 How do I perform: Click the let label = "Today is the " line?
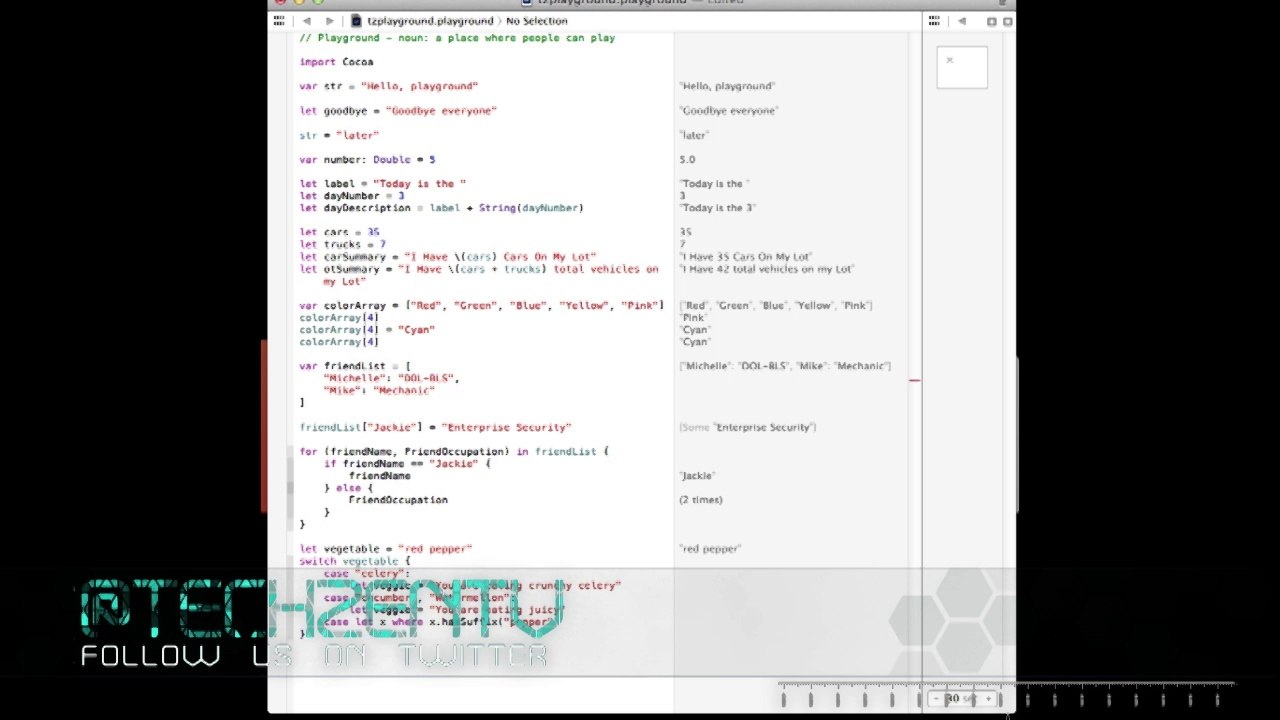[383, 184]
